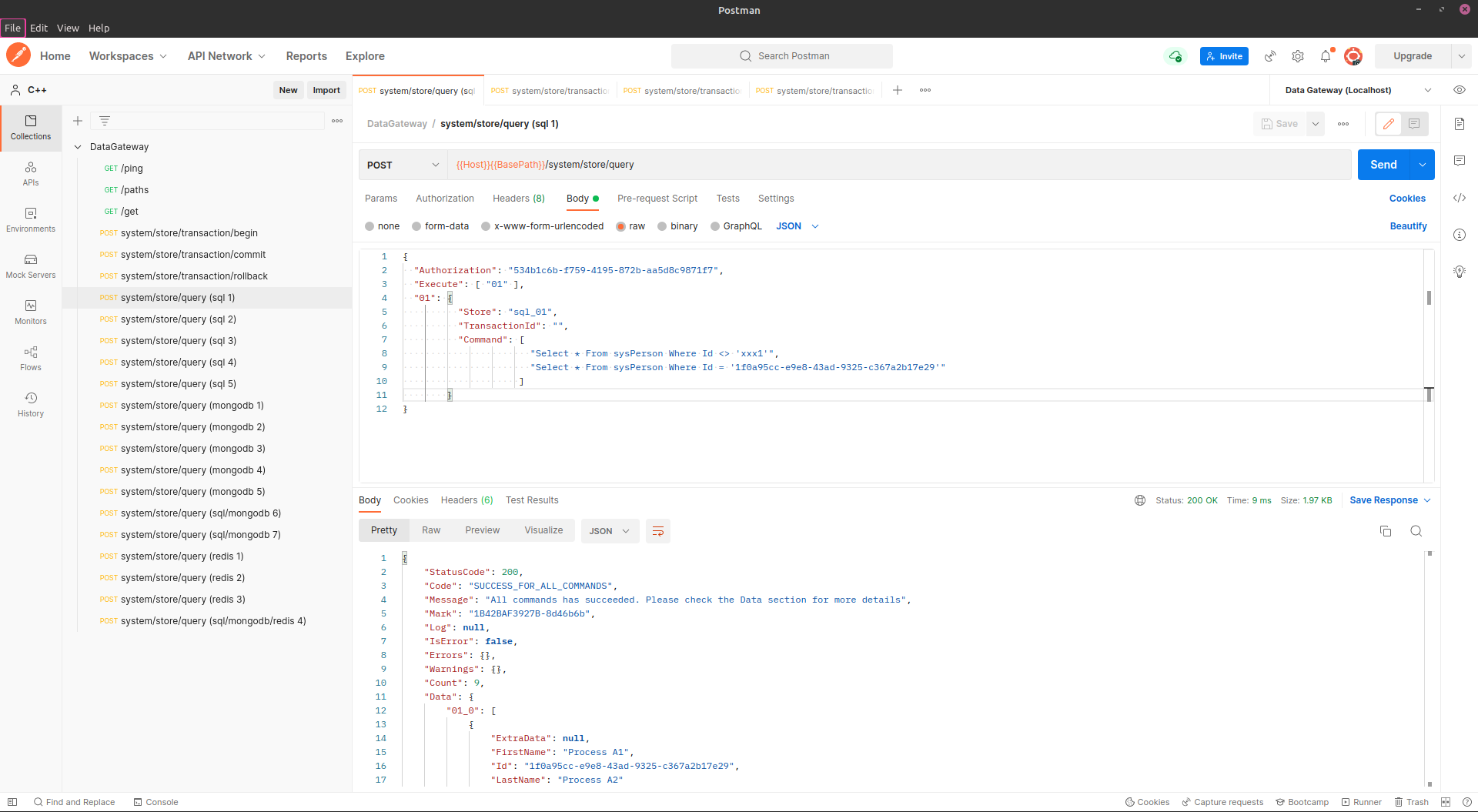Select the GraphQL body type radio
The height and width of the screenshot is (812, 1478).
pyautogui.click(x=715, y=226)
